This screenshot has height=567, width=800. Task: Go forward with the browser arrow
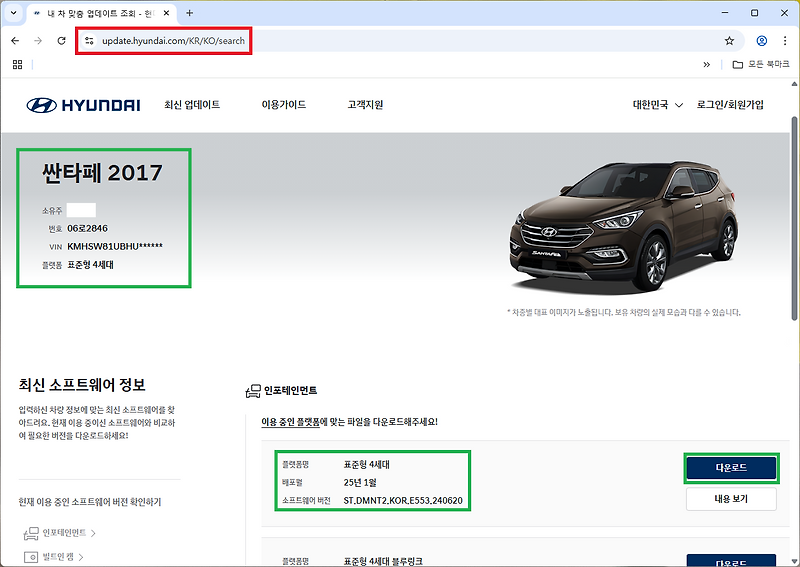38,41
